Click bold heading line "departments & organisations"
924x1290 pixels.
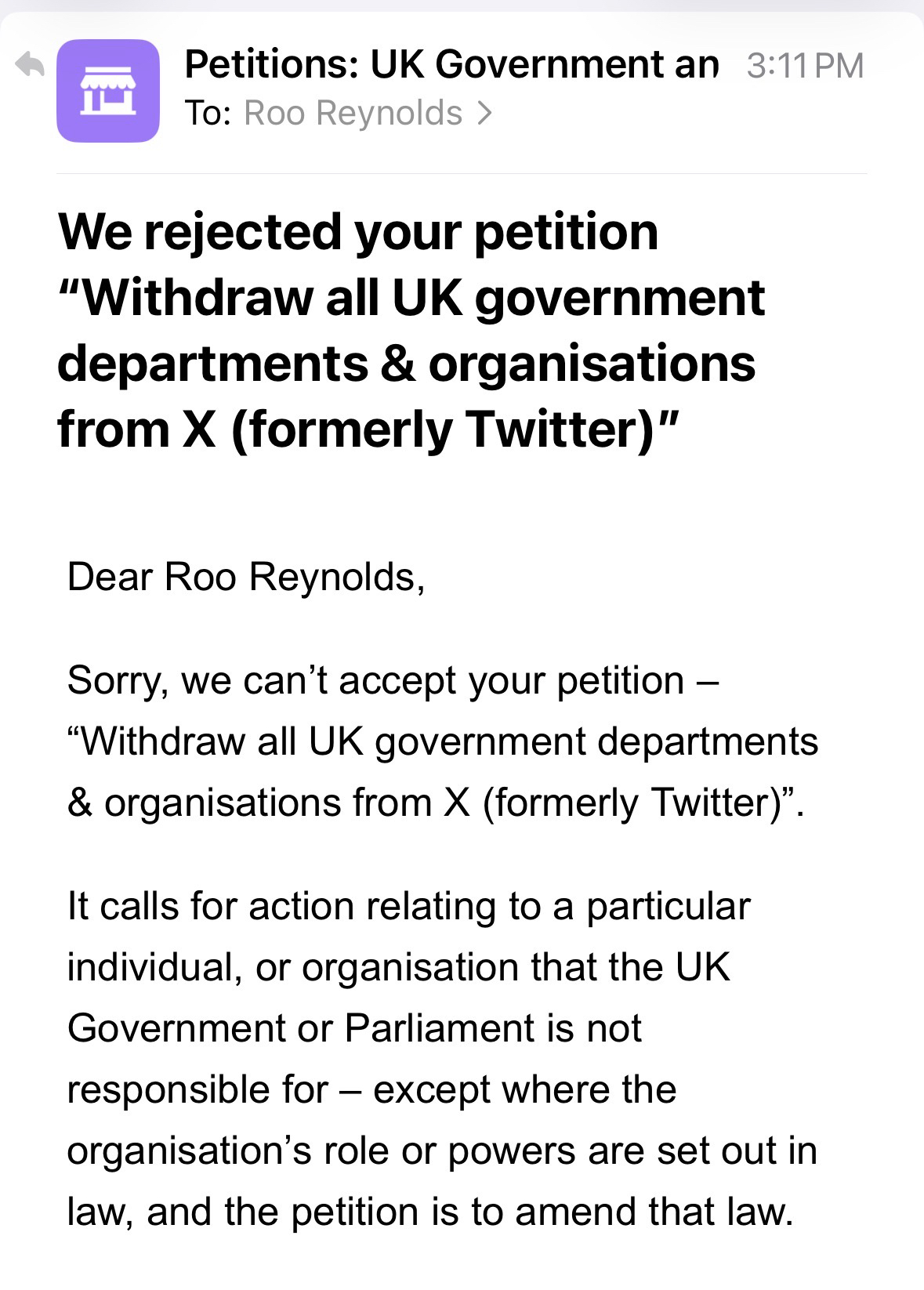click(406, 364)
